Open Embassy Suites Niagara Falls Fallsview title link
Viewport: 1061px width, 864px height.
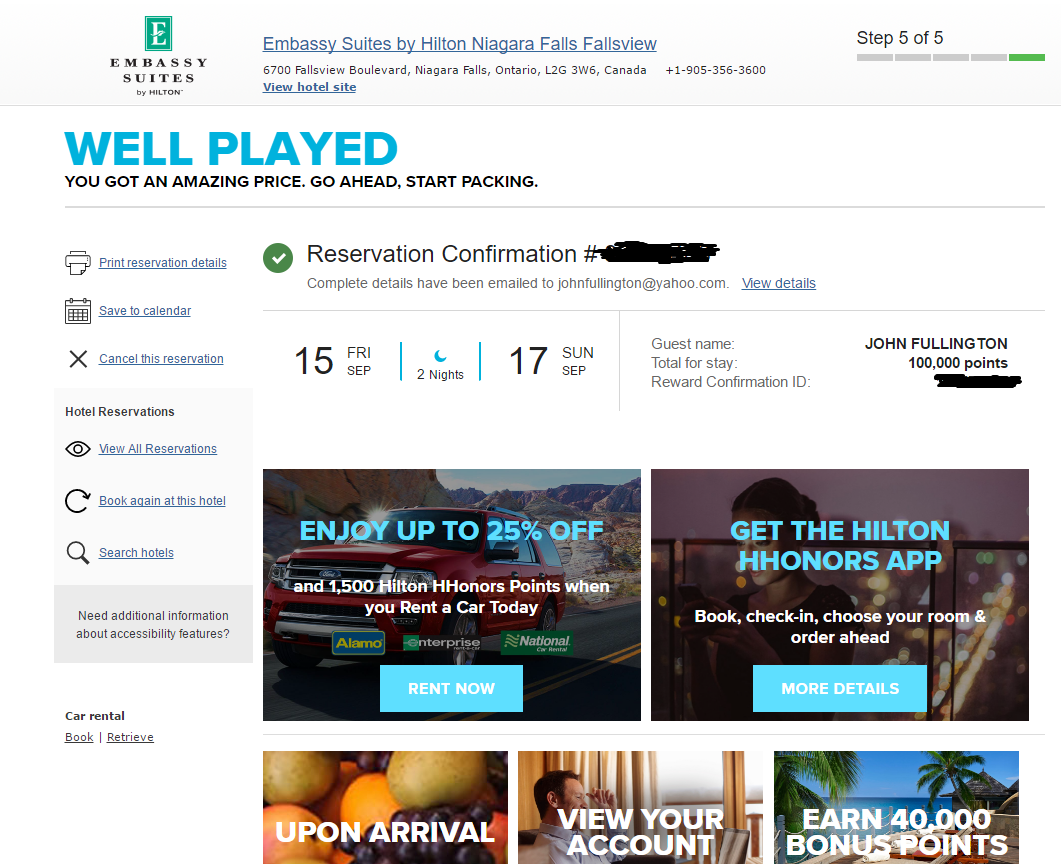pos(459,44)
